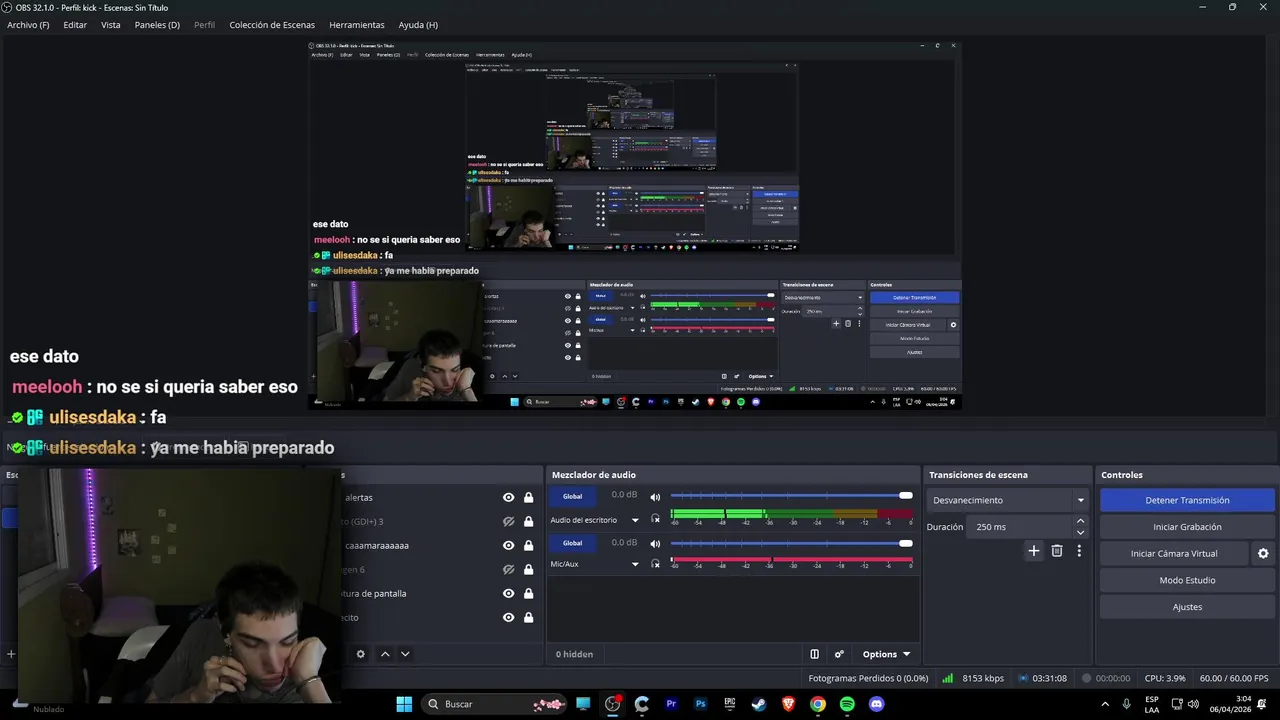This screenshot has width=1280, height=720.
Task: Show hidden tray icons chevron
Action: click(x=1106, y=704)
